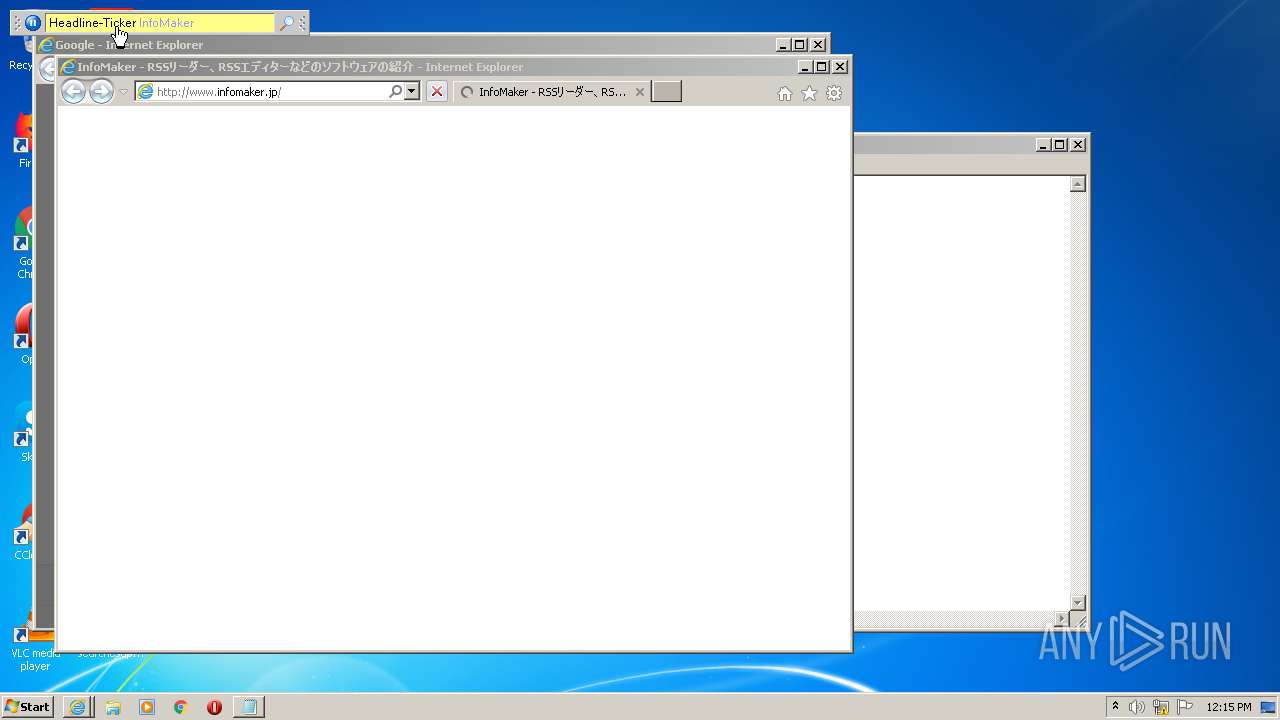1280x720 pixels.
Task: Pause the Headline-Ticker with the blue button
Action: [33, 23]
